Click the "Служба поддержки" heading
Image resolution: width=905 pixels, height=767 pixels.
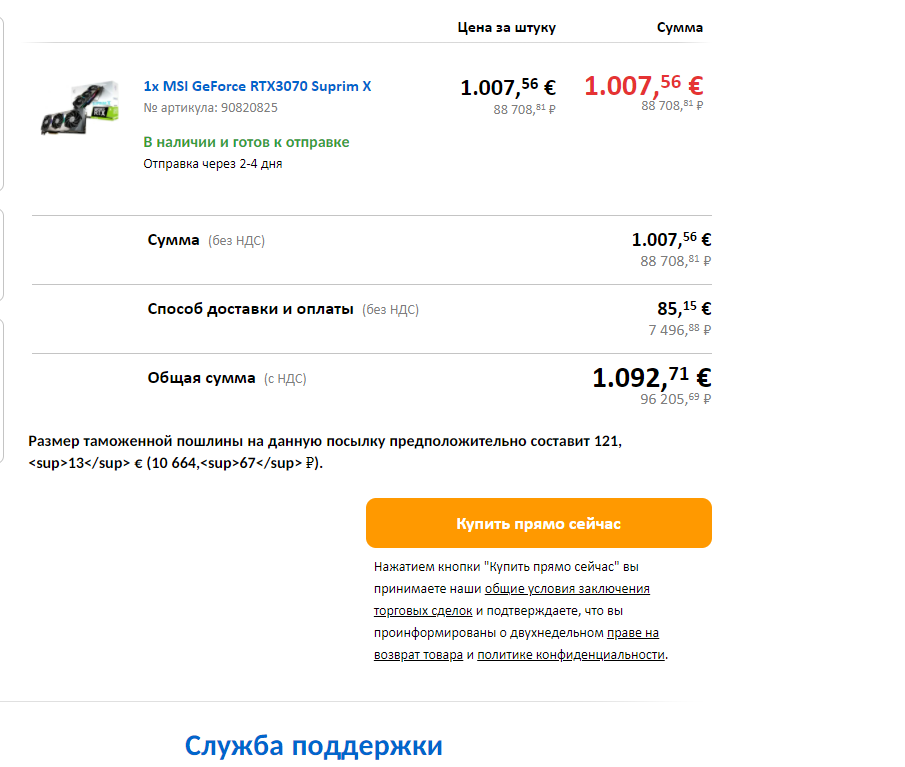point(313,745)
